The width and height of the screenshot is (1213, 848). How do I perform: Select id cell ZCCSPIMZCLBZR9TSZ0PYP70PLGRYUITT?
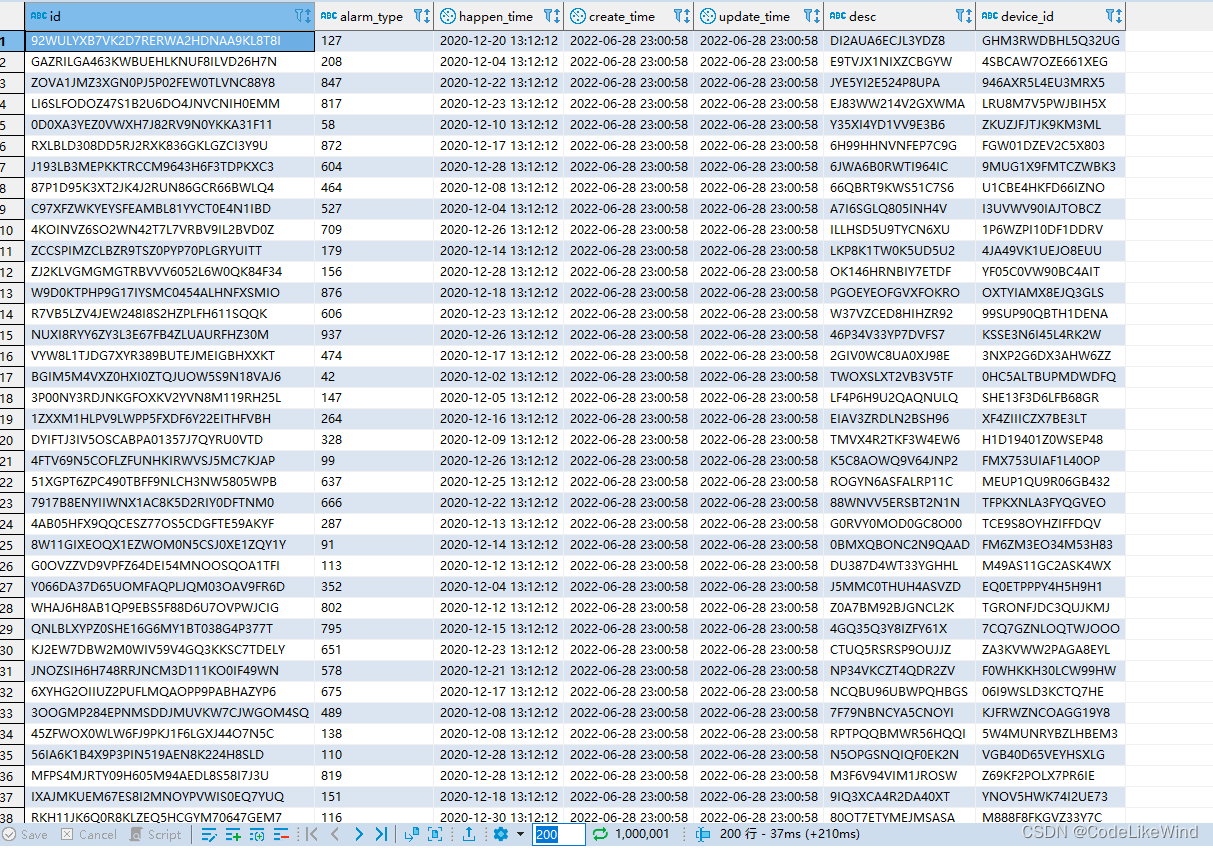(x=169, y=251)
